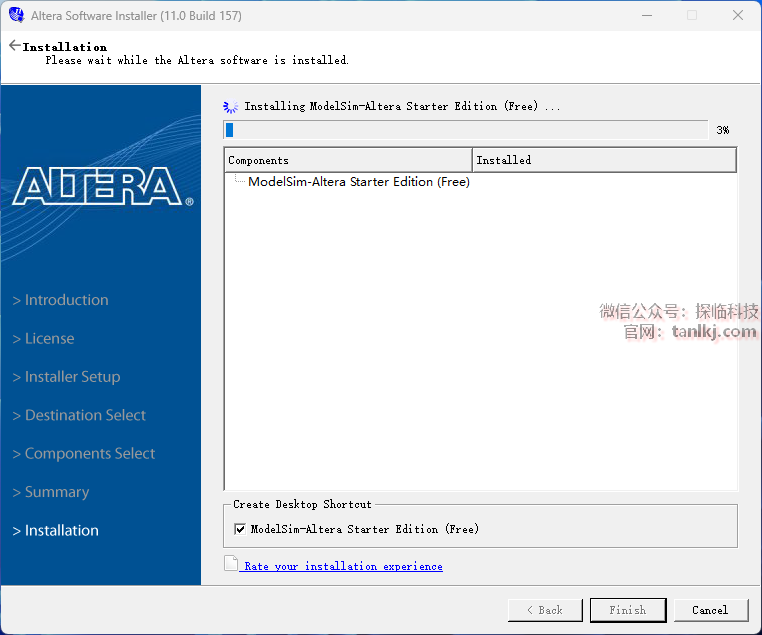
Task: Click the installation progress bar
Action: coord(466,130)
